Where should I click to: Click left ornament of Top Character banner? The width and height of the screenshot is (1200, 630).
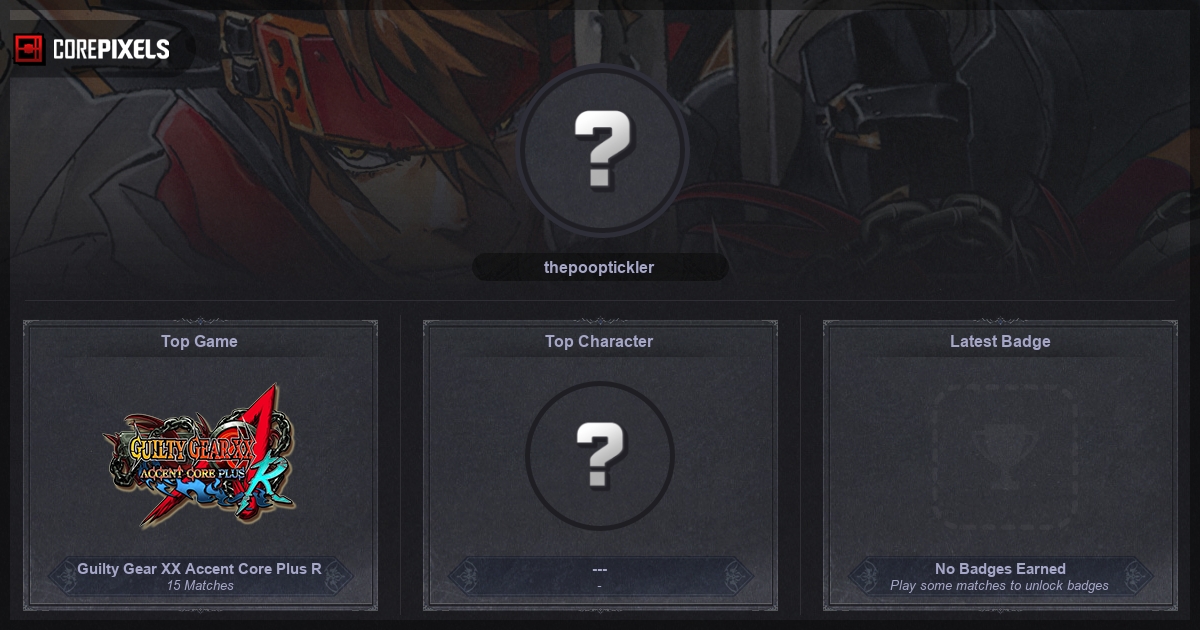464,576
